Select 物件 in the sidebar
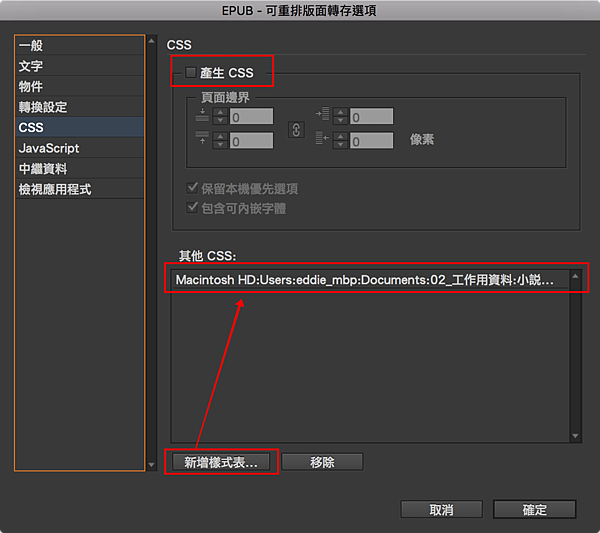 point(79,86)
